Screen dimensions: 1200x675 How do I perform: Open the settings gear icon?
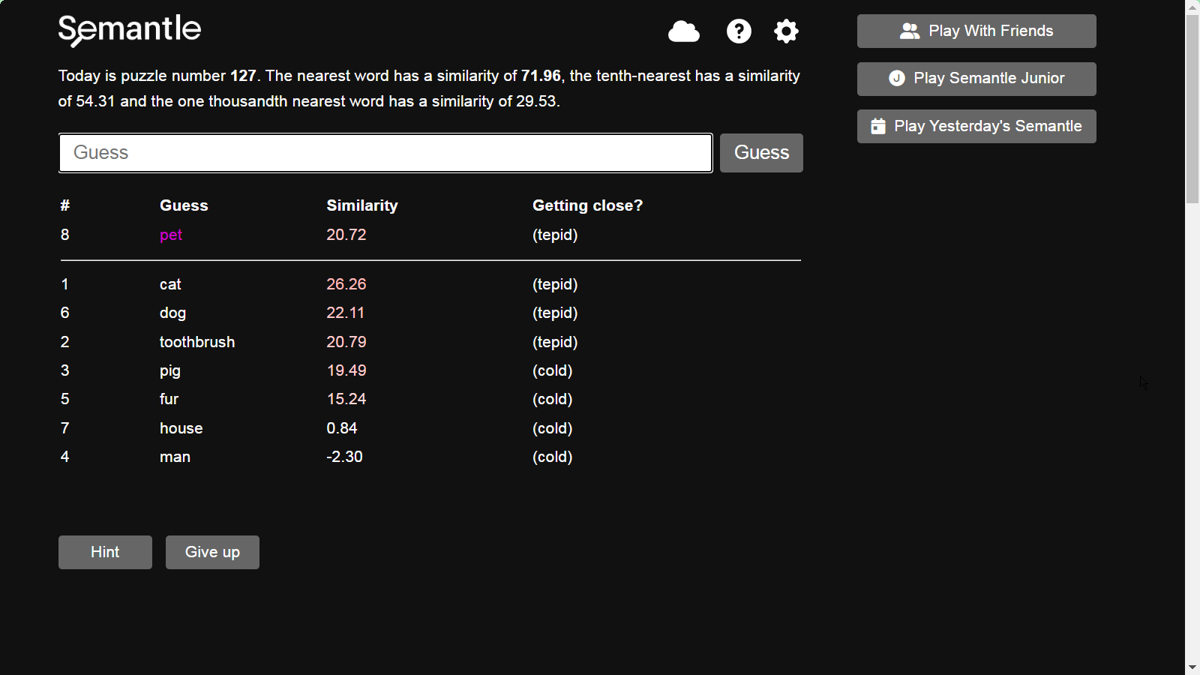[x=786, y=31]
